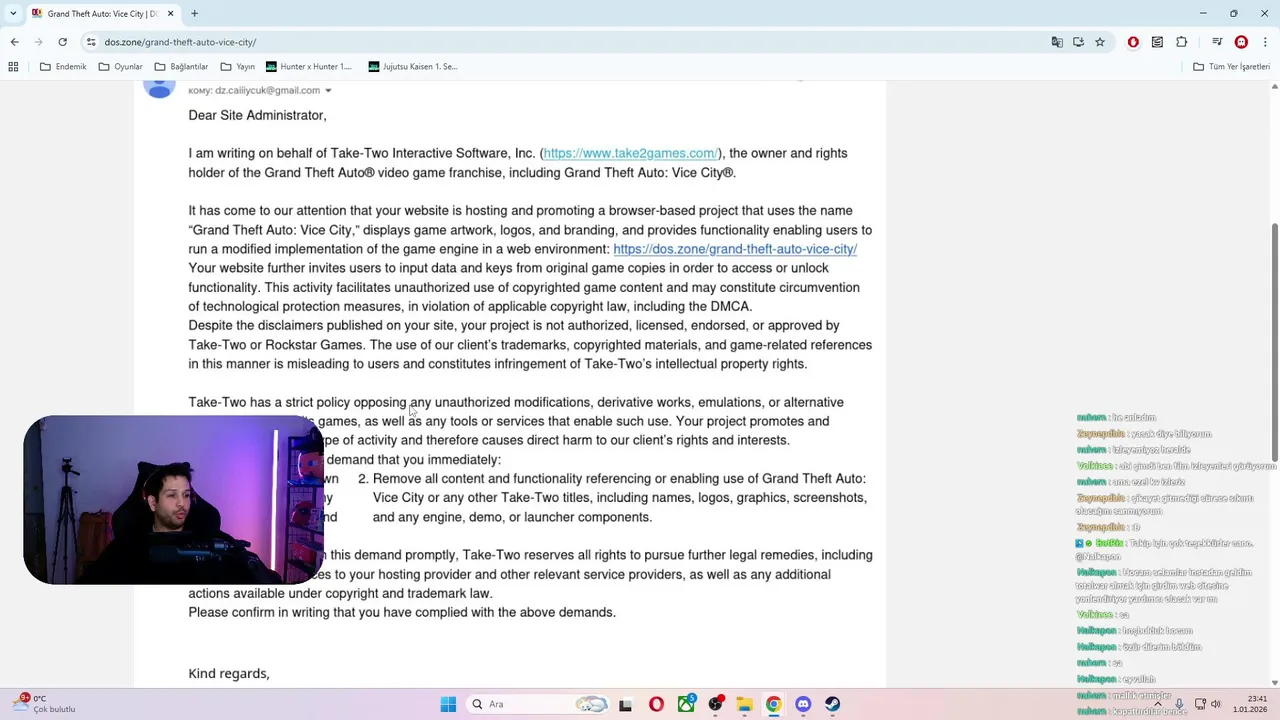
Task: Open the Opera browser taskbar icon
Action: [656, 704]
